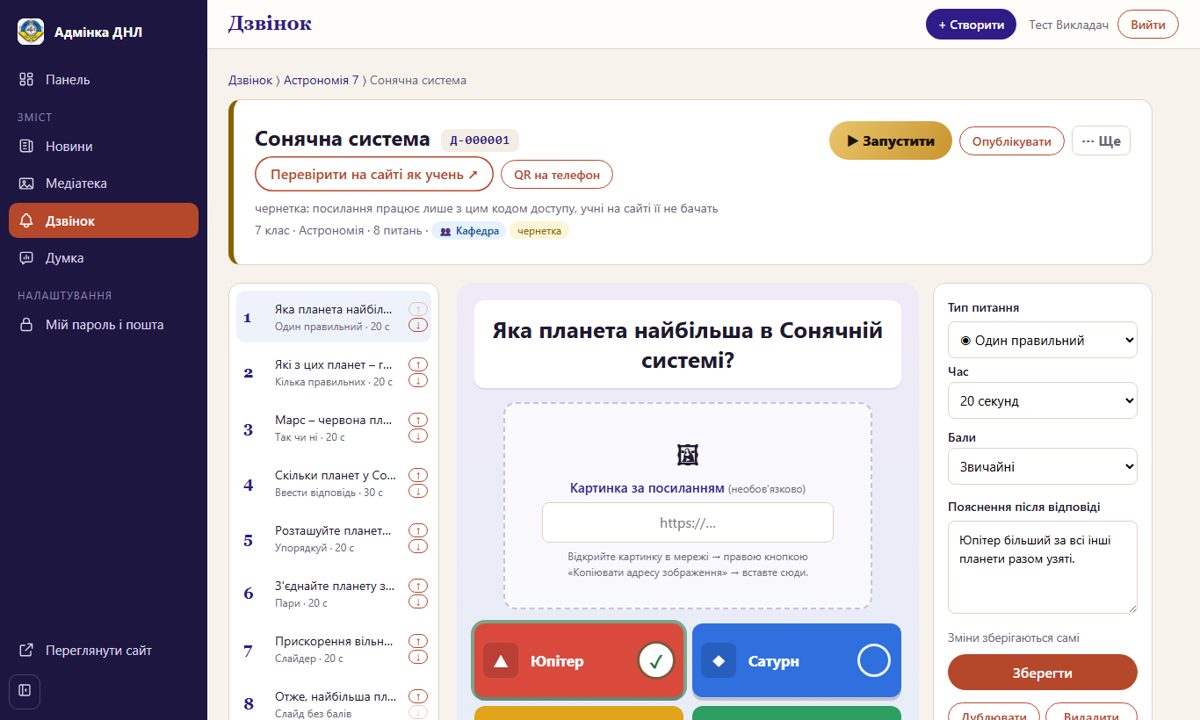Viewport: 1200px width, 720px height.
Task: Click the Кафедра tag
Action: [469, 231]
